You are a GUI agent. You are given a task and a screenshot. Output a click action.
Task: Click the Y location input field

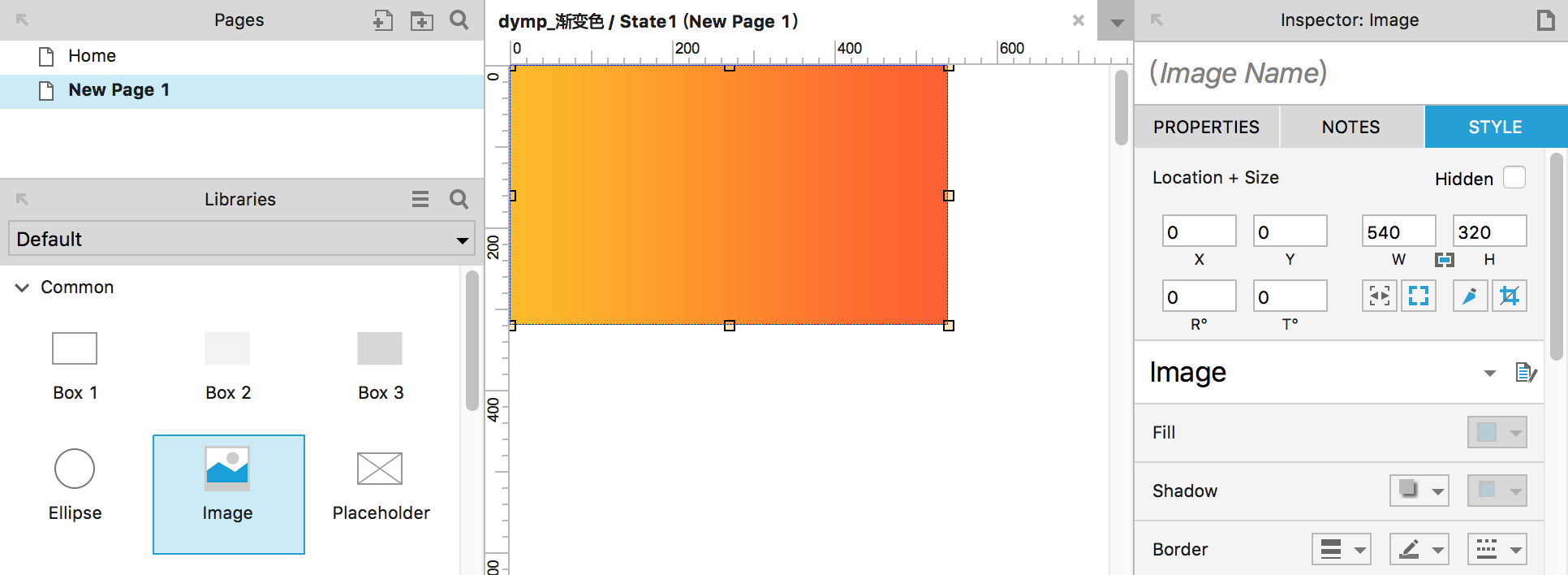(1290, 231)
